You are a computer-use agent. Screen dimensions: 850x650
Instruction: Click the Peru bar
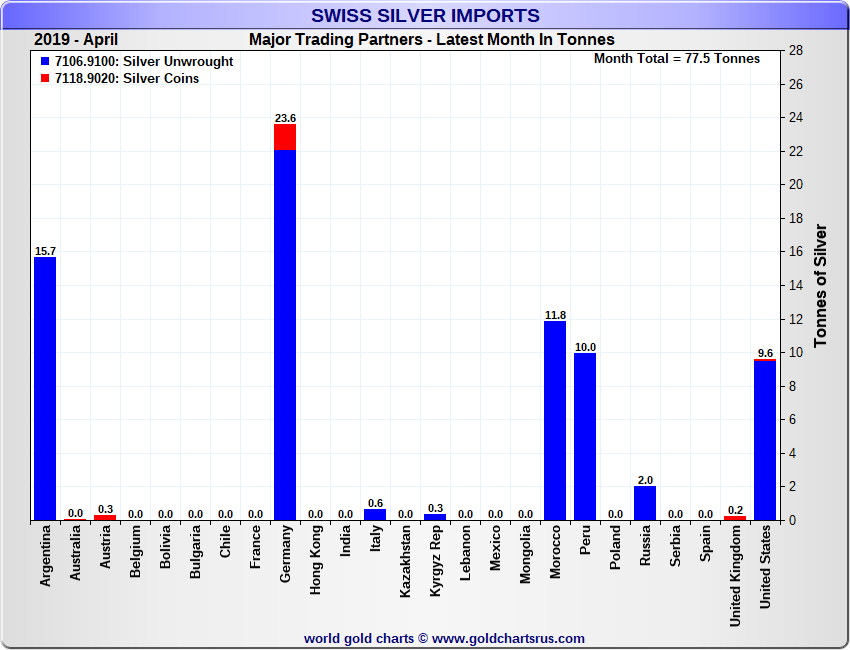585,436
